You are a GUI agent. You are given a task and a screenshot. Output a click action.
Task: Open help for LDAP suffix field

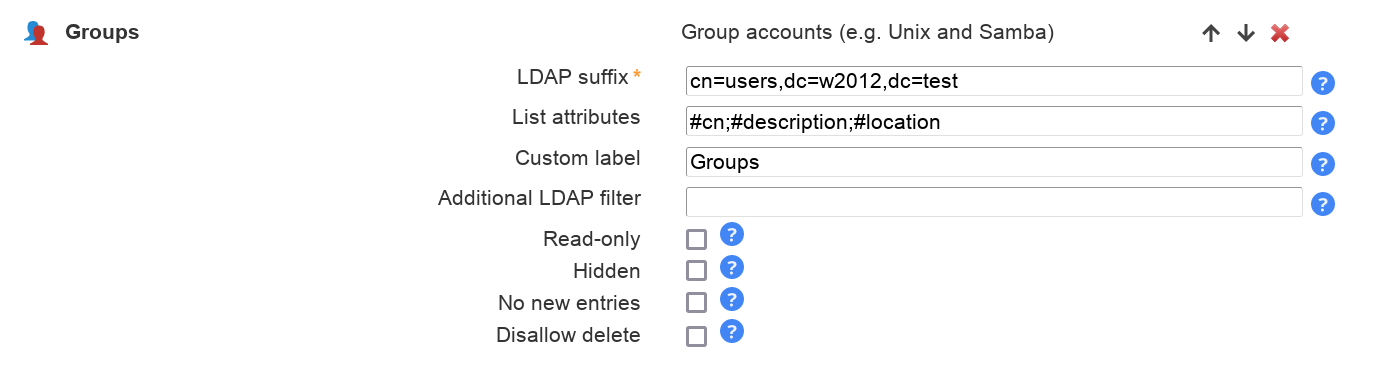point(1323,83)
